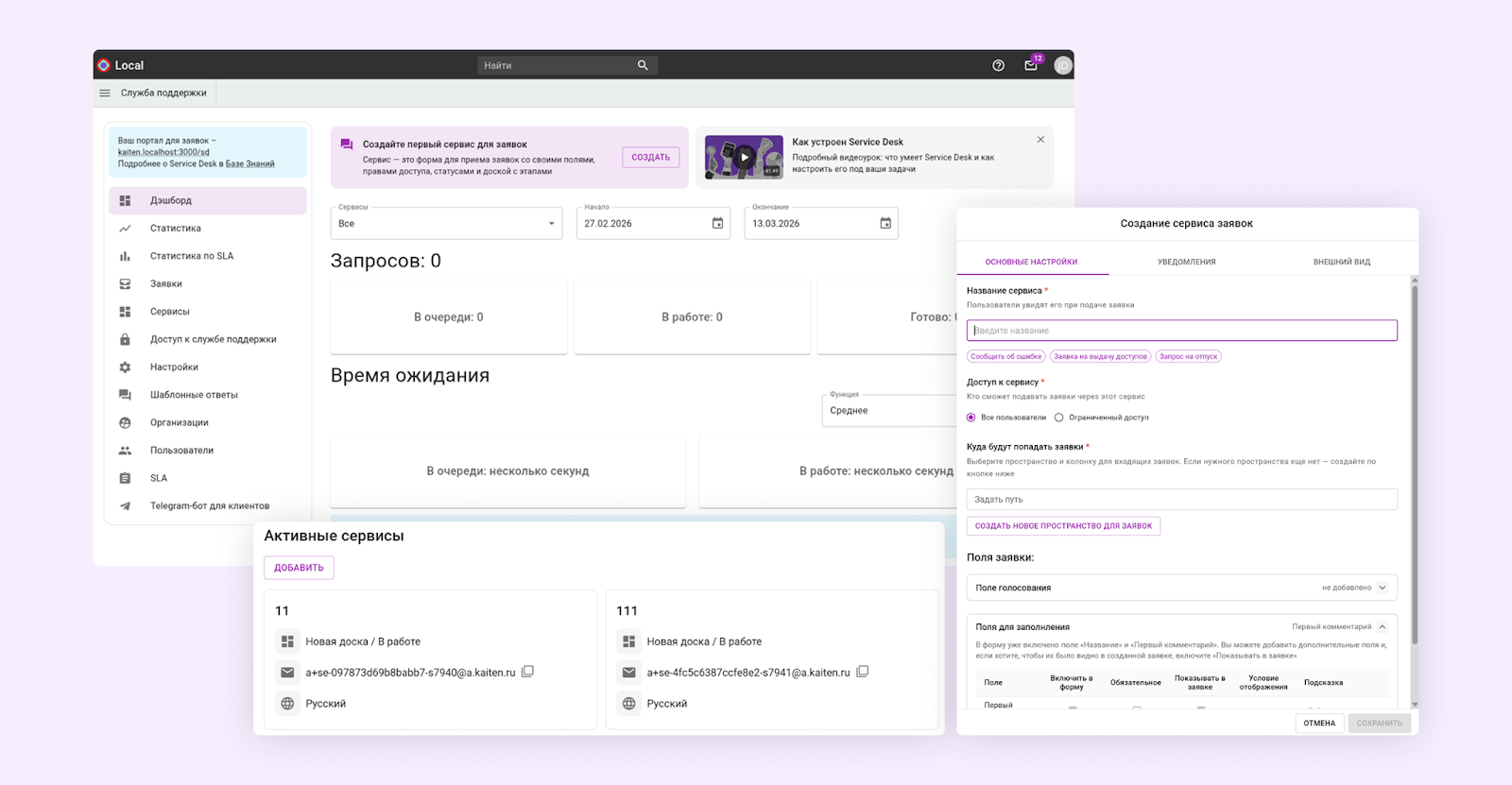Play the Service Desk video tutorial

coord(744,157)
